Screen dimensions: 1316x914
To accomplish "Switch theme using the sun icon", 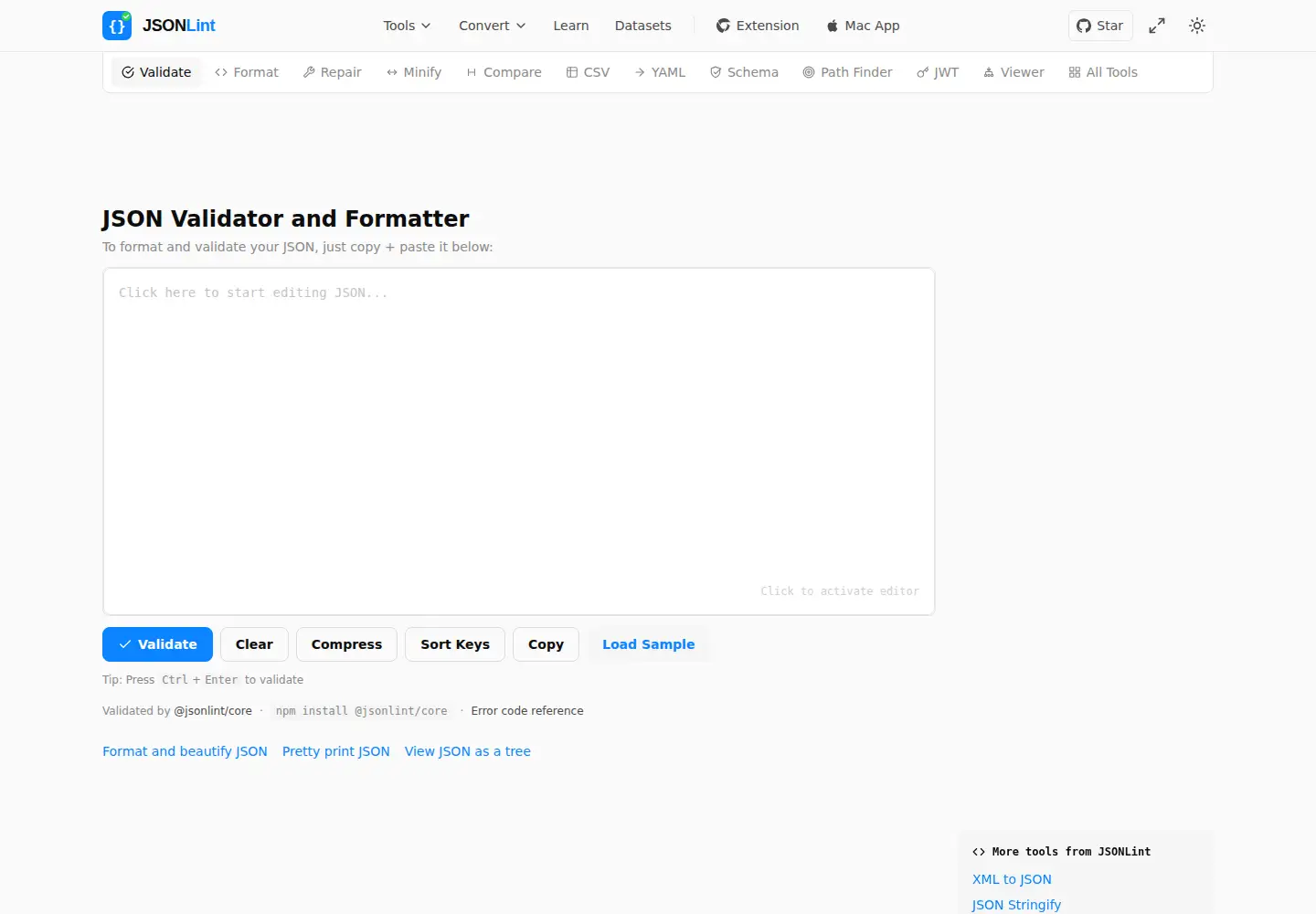I will tap(1197, 26).
